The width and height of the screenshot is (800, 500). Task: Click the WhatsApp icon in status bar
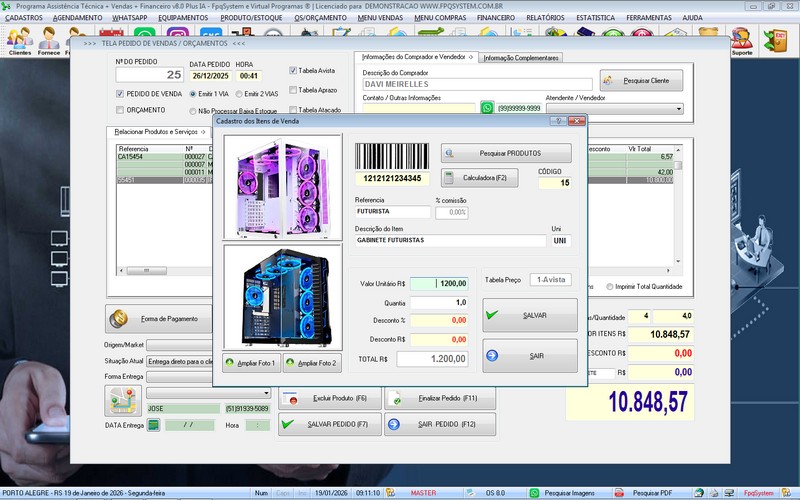(x=534, y=493)
